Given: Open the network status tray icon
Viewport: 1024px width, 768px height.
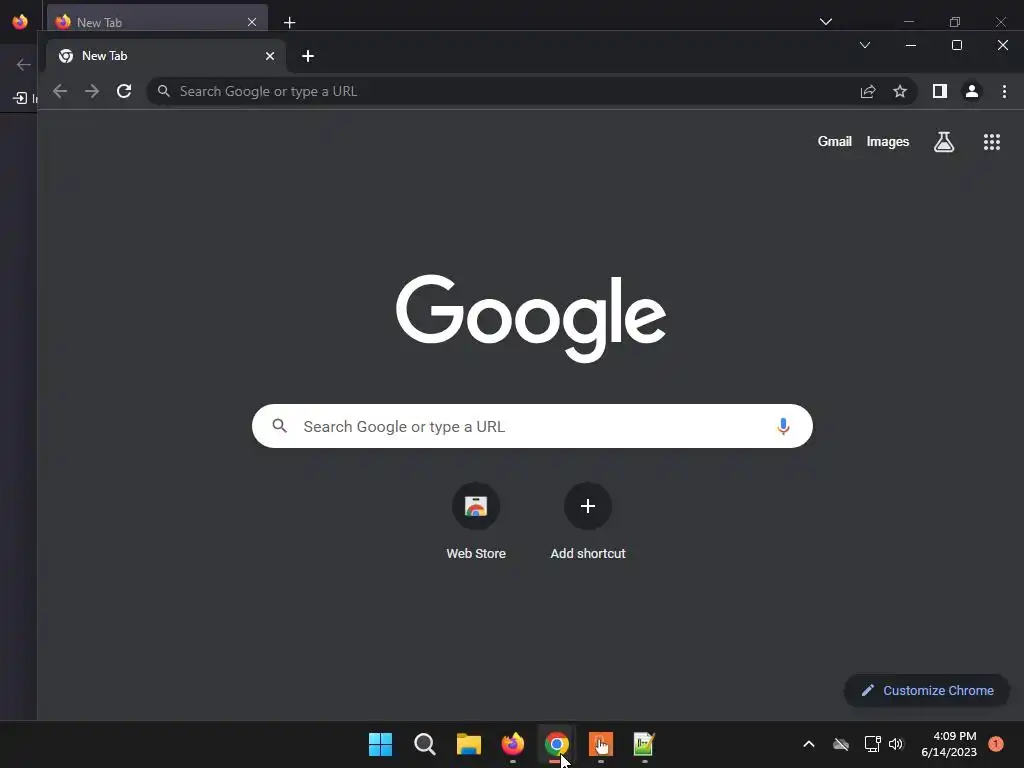Looking at the screenshot, I should coord(872,744).
